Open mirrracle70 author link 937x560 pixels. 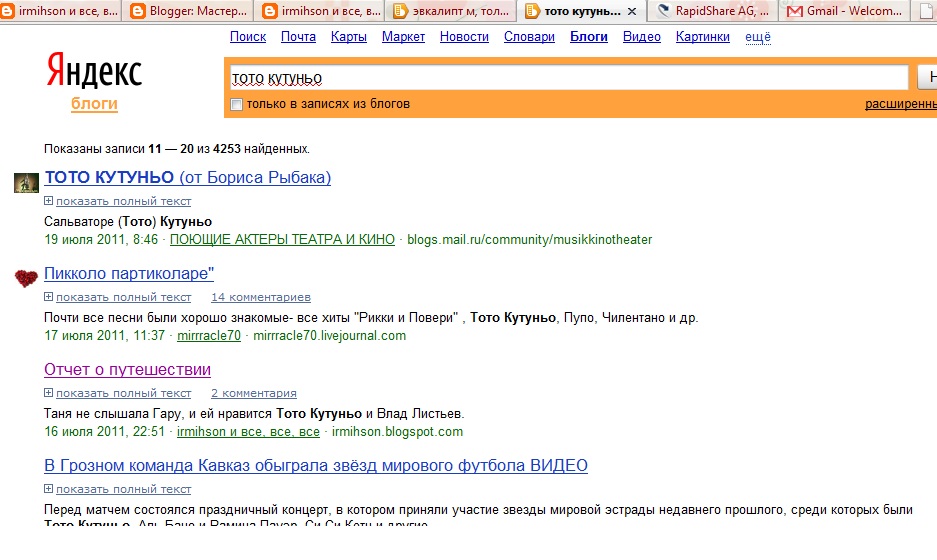(x=209, y=336)
